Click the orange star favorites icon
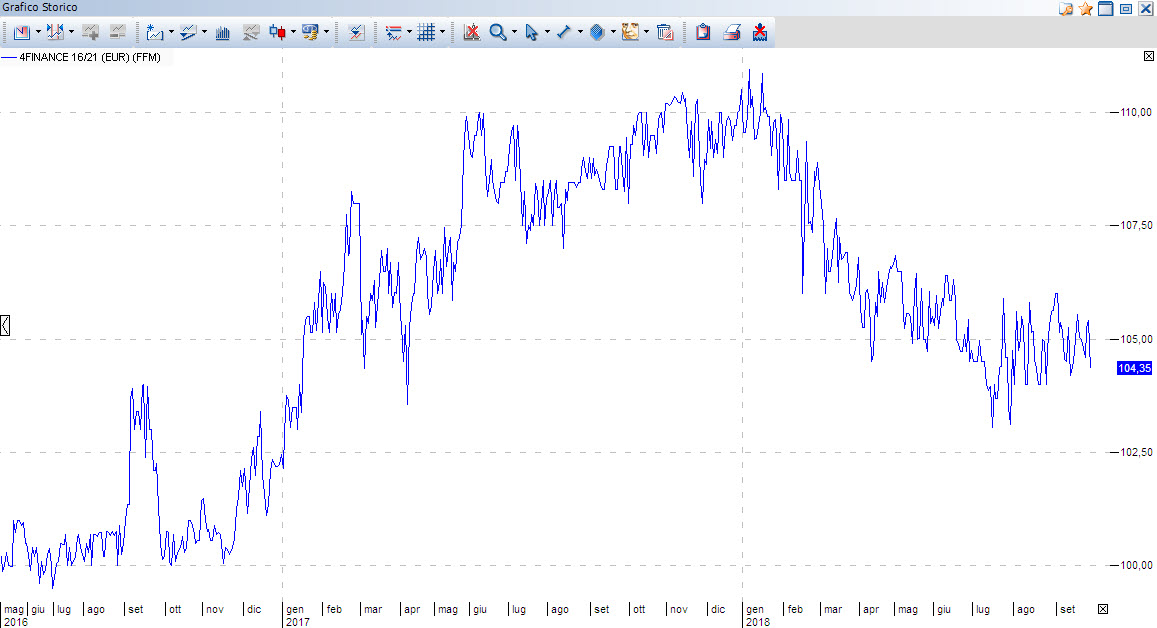Image resolution: width=1157 pixels, height=628 pixels. pos(1085,8)
